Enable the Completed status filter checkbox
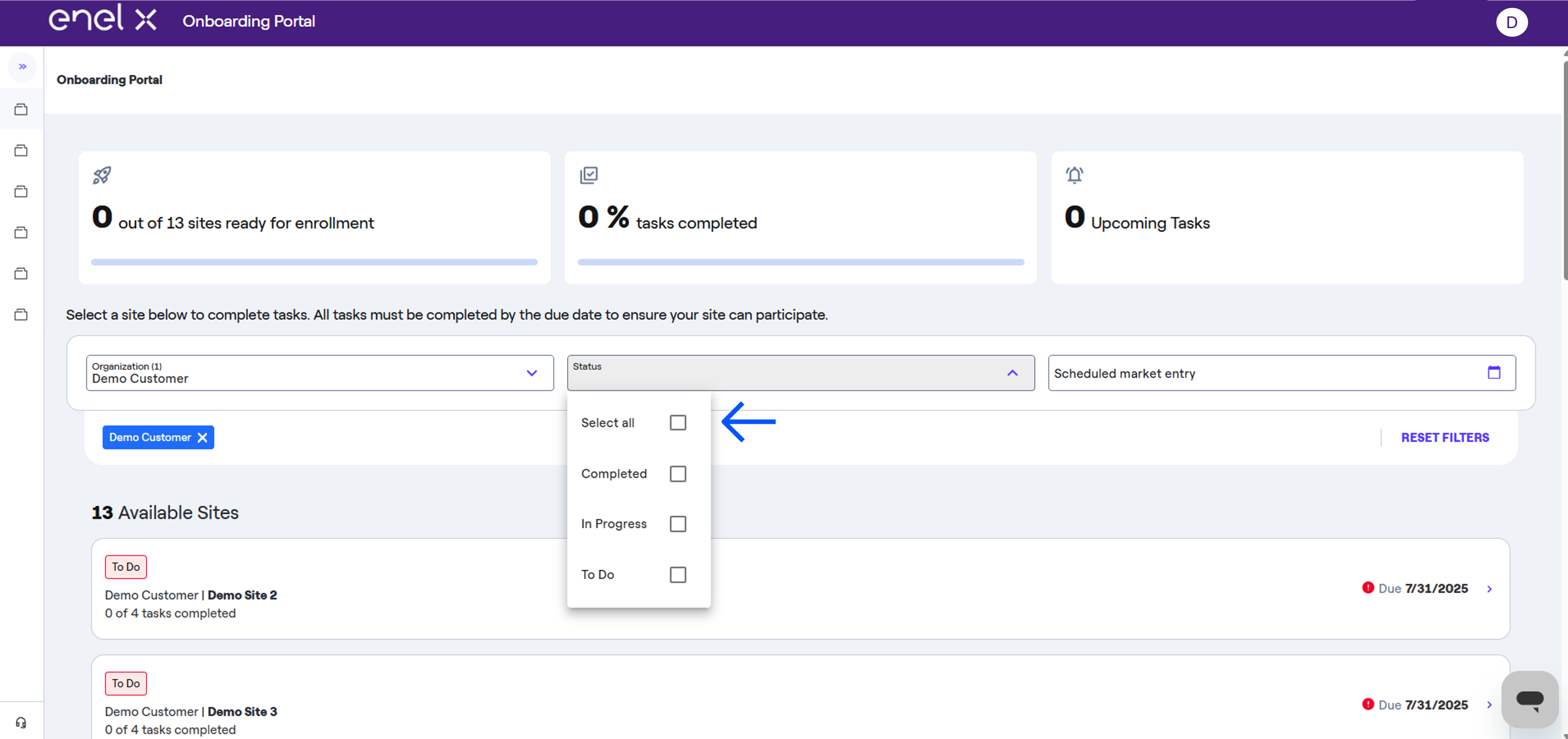This screenshot has width=1568, height=739. click(677, 474)
